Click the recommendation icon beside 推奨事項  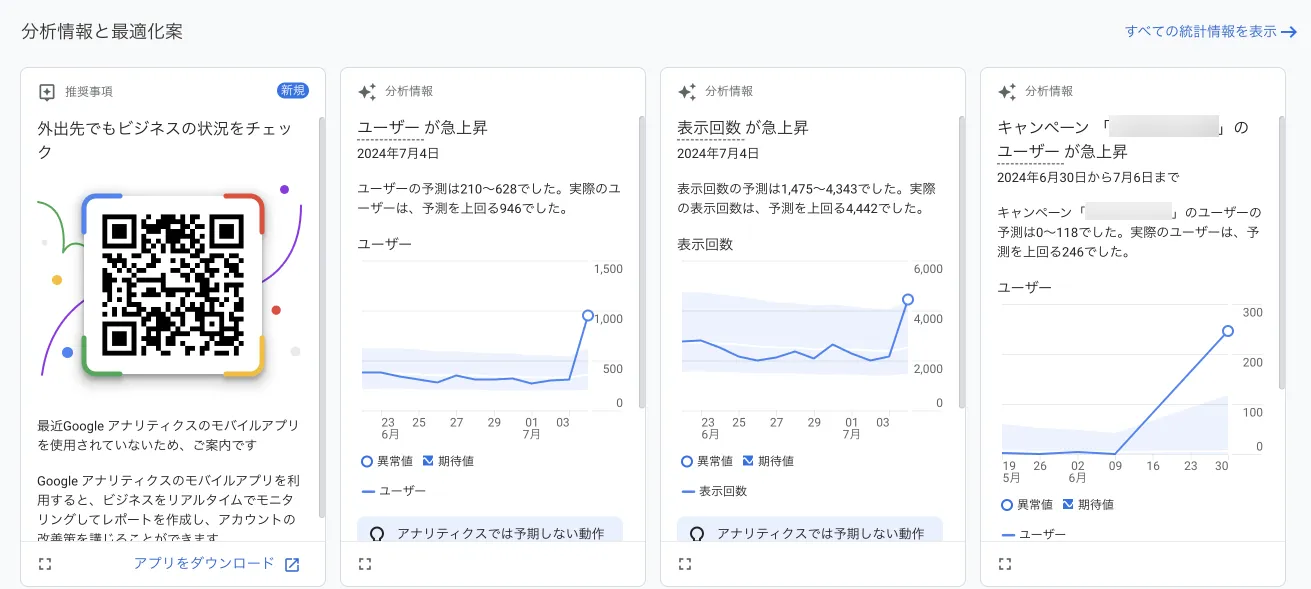(46, 91)
